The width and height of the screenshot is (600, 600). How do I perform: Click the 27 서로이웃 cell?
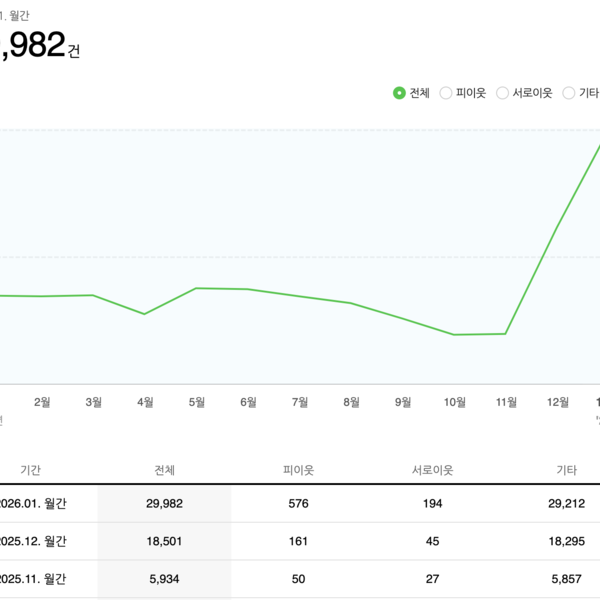coord(432,579)
